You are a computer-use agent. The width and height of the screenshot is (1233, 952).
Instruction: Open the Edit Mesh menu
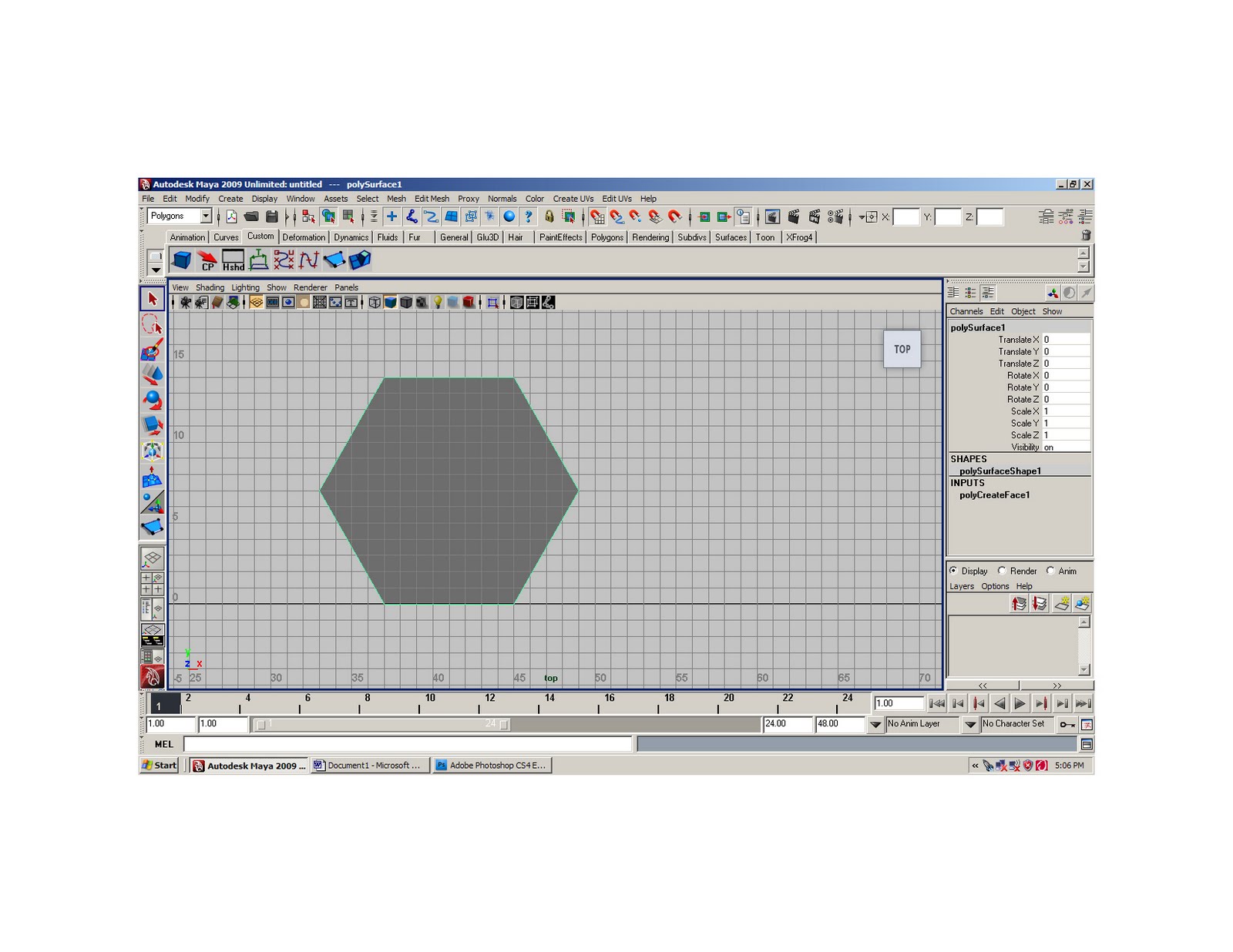pyautogui.click(x=432, y=199)
